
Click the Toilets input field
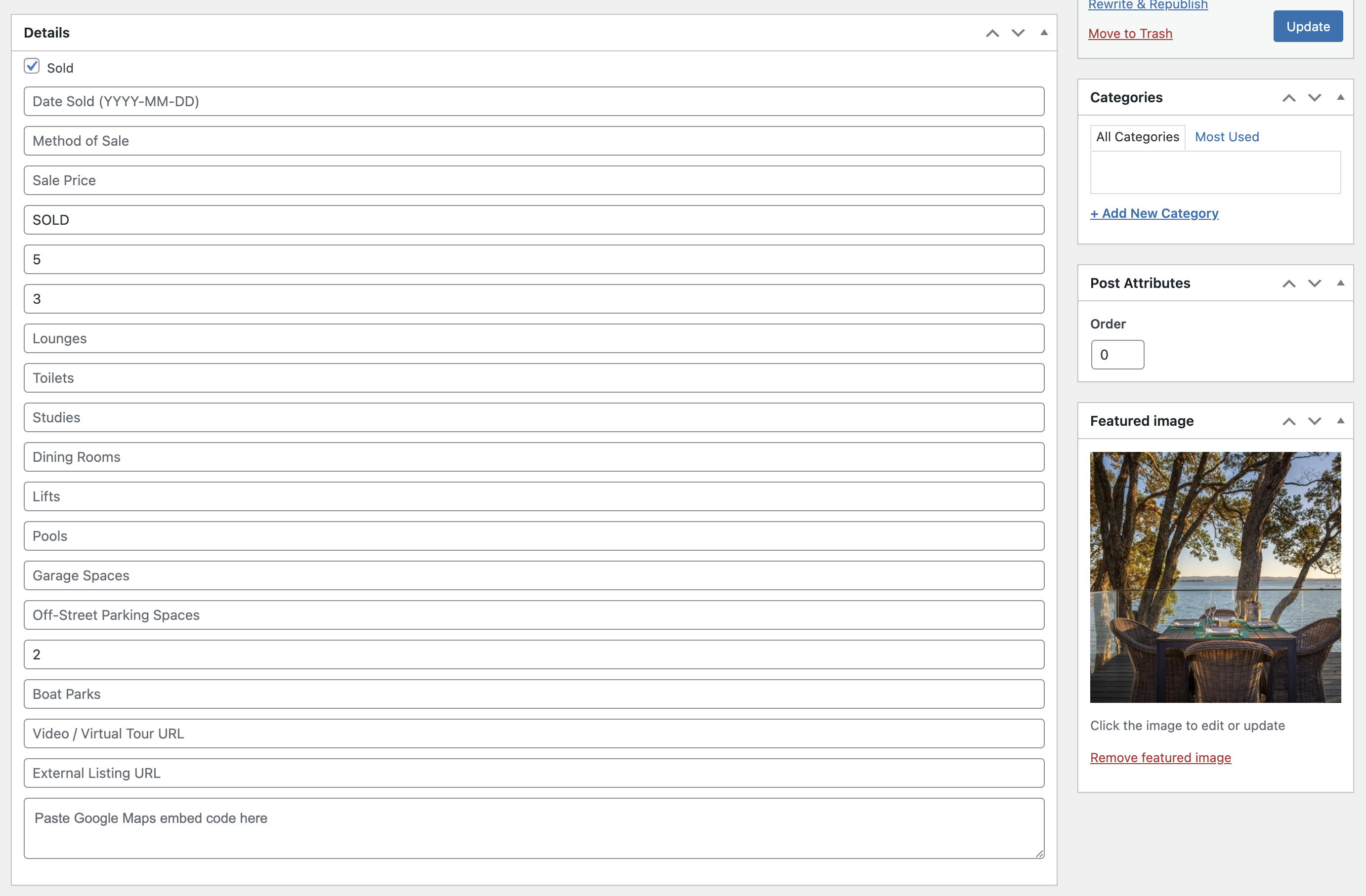pos(534,378)
